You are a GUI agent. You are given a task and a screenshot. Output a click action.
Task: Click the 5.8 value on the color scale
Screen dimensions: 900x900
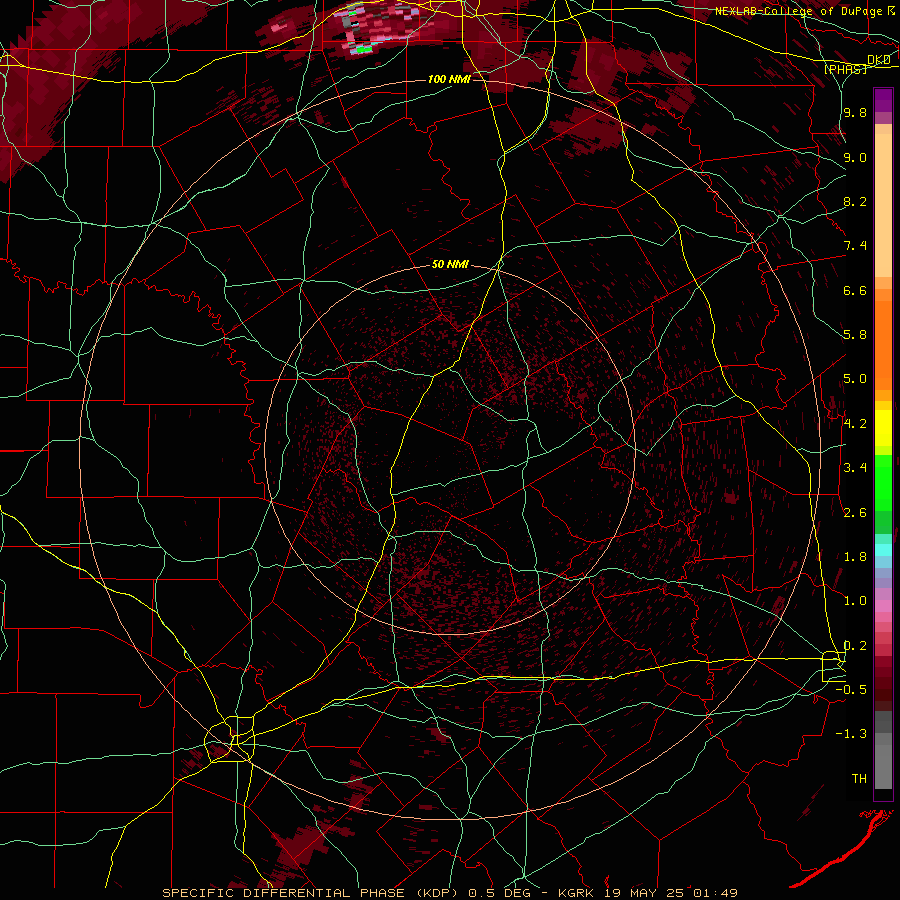click(855, 335)
